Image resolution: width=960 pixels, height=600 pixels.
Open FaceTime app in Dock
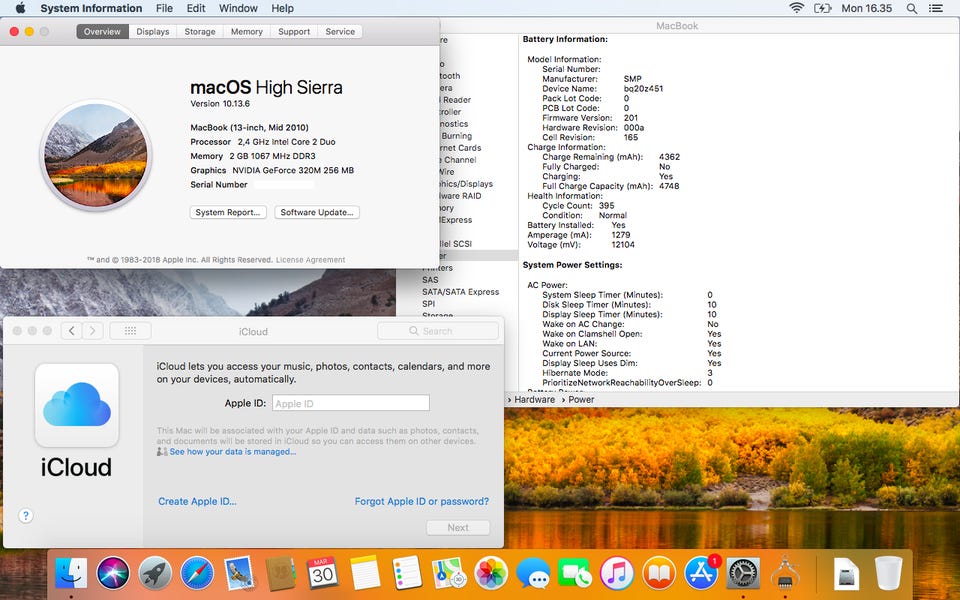[575, 574]
